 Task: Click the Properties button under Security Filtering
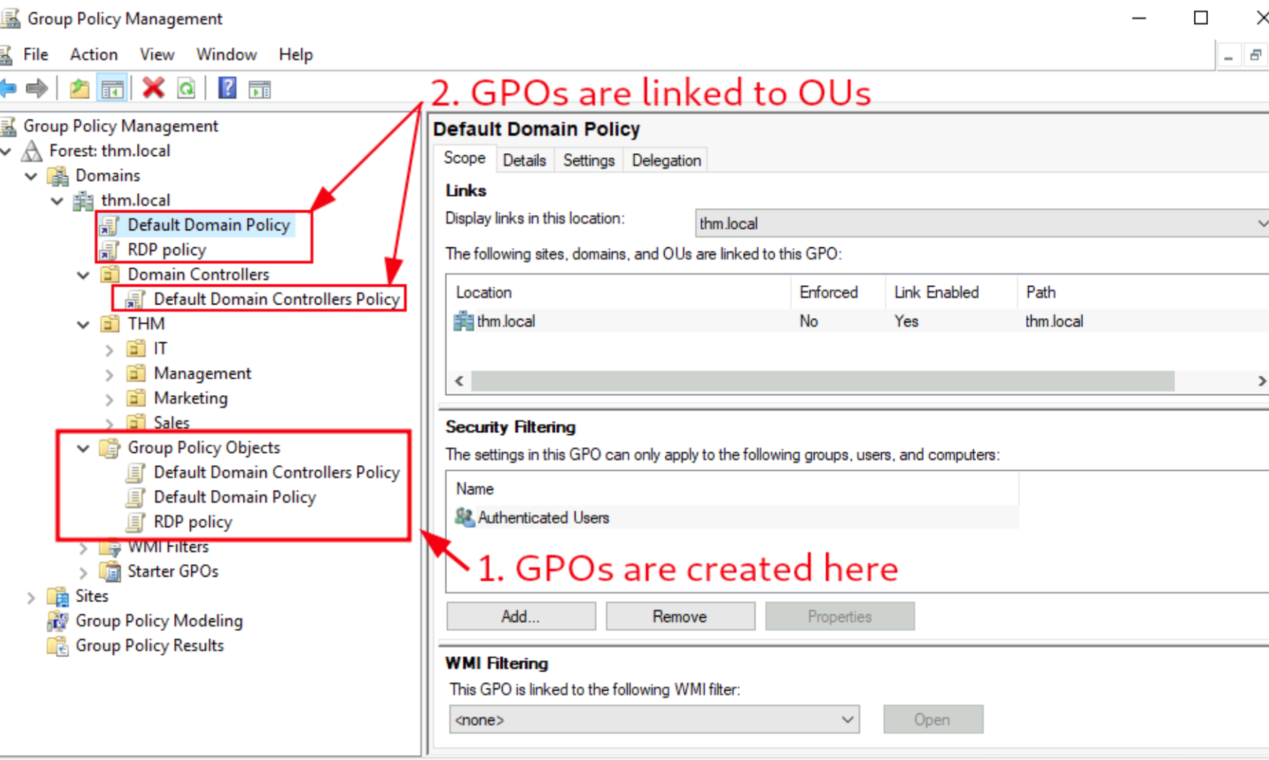tap(840, 616)
